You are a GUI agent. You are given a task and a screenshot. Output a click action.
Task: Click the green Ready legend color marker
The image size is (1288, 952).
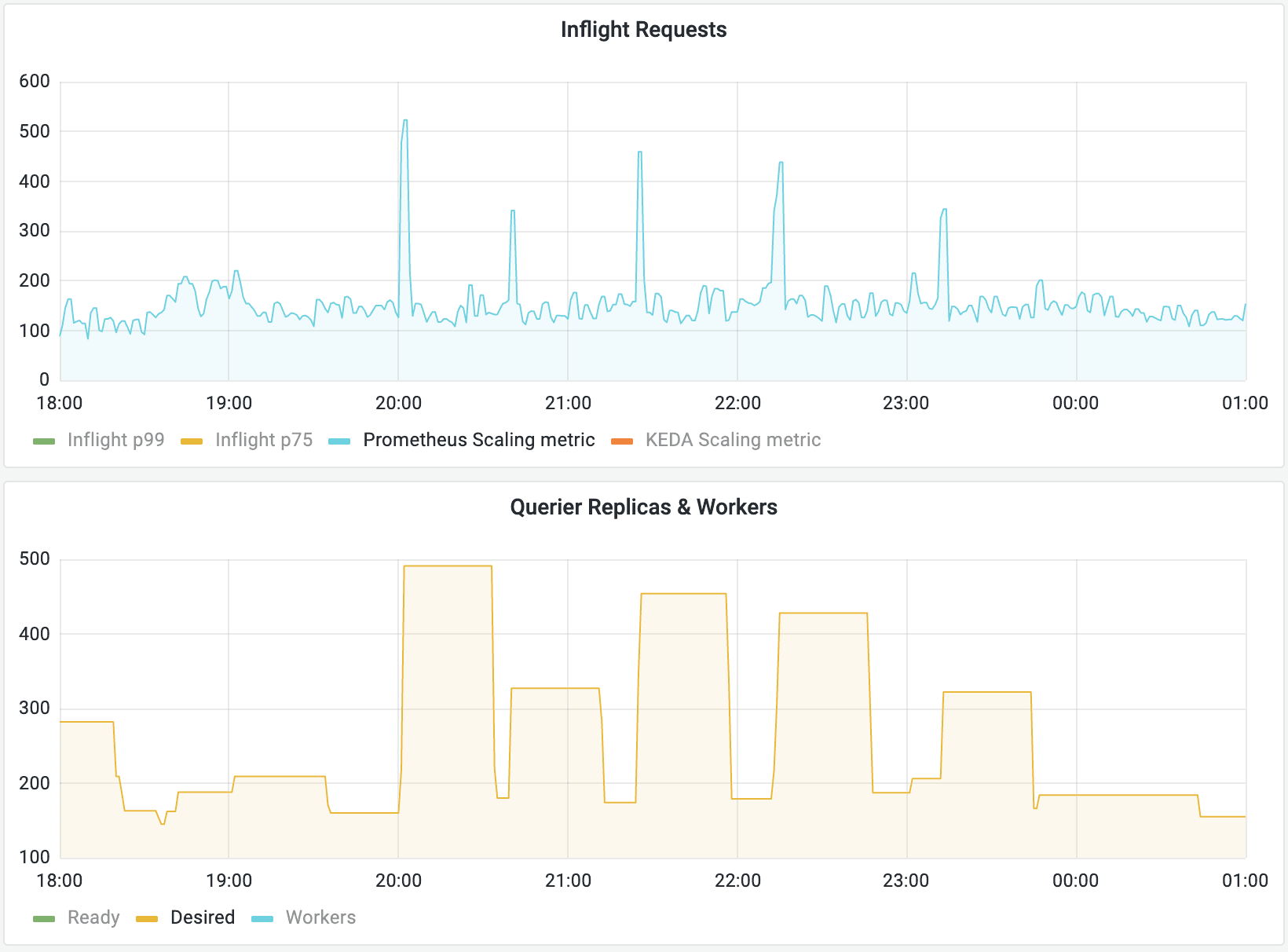click(x=43, y=917)
